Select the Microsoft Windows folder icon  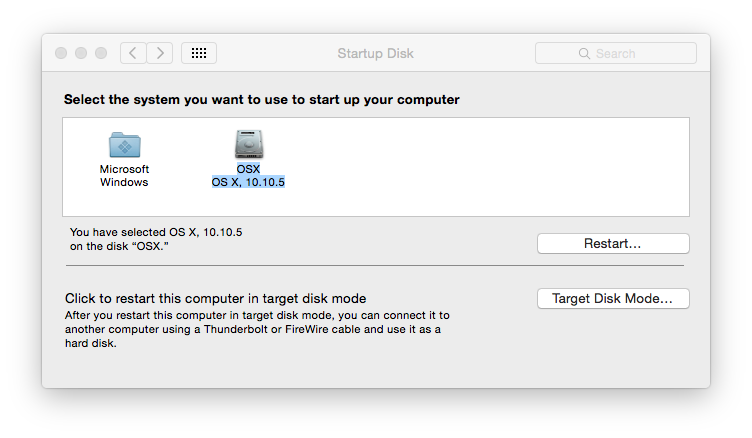tap(125, 145)
